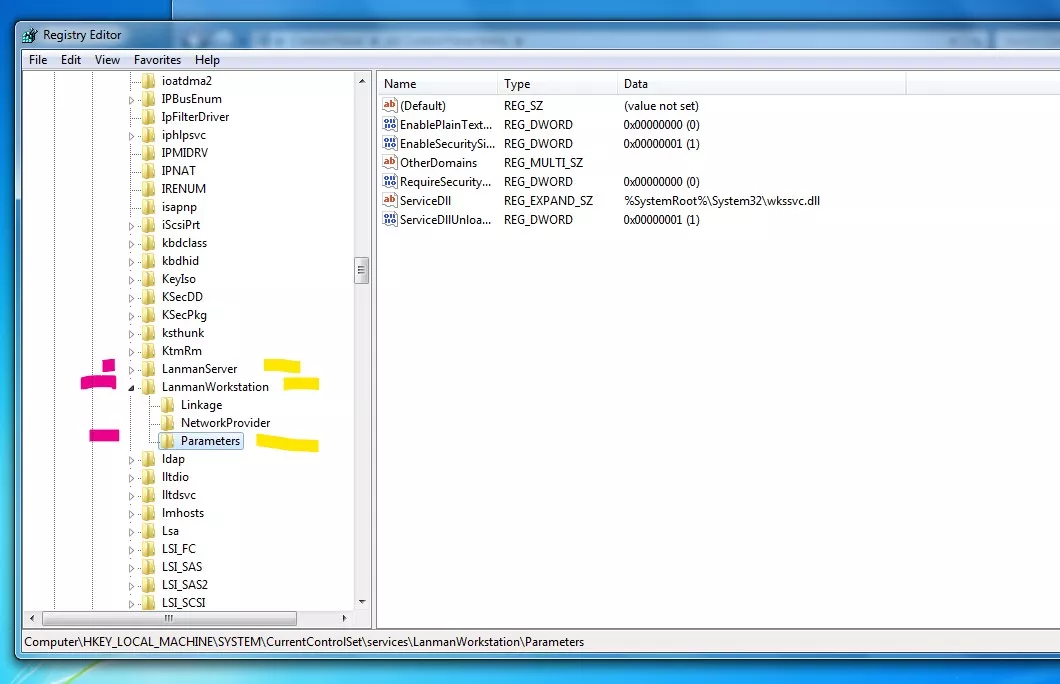Image resolution: width=1060 pixels, height=684 pixels.
Task: Expand the iphlpsvc key
Action: pos(131,136)
